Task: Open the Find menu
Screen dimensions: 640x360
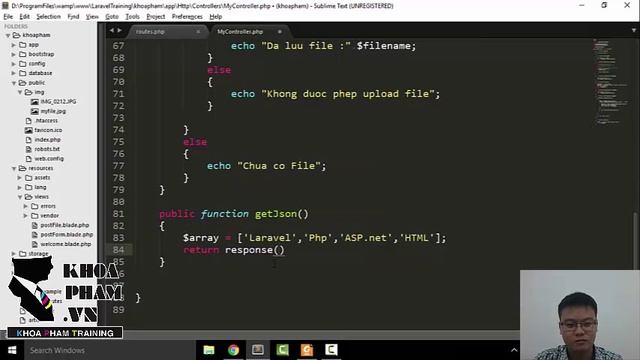Action: (x=73, y=17)
